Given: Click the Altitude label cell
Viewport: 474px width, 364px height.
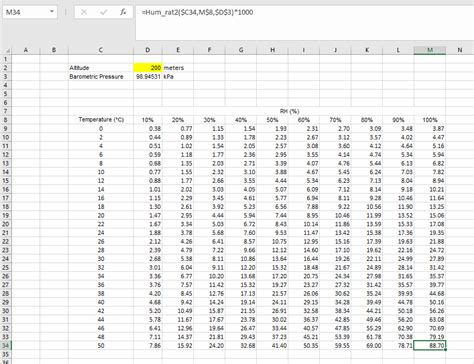Looking at the screenshot, I should pos(101,68).
